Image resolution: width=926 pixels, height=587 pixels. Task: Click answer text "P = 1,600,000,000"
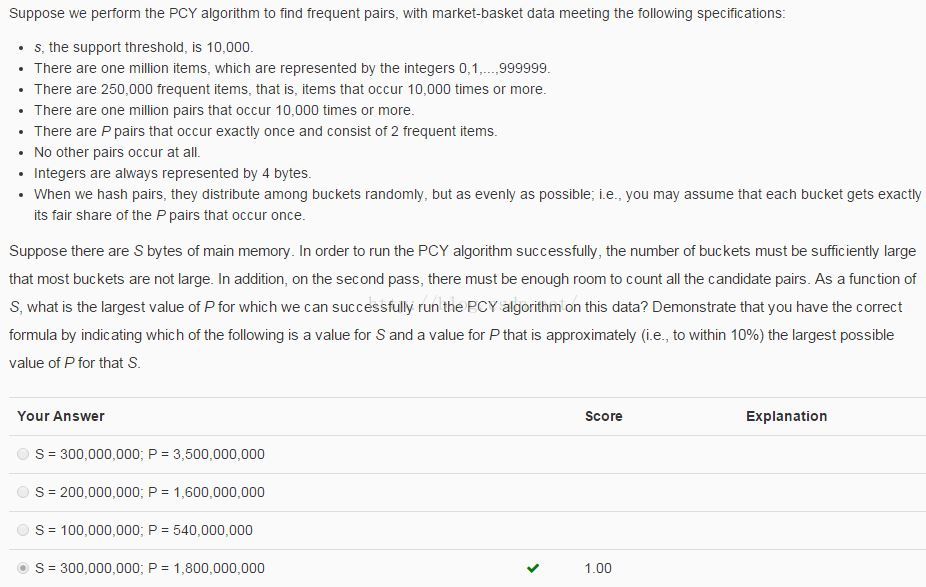(206, 492)
